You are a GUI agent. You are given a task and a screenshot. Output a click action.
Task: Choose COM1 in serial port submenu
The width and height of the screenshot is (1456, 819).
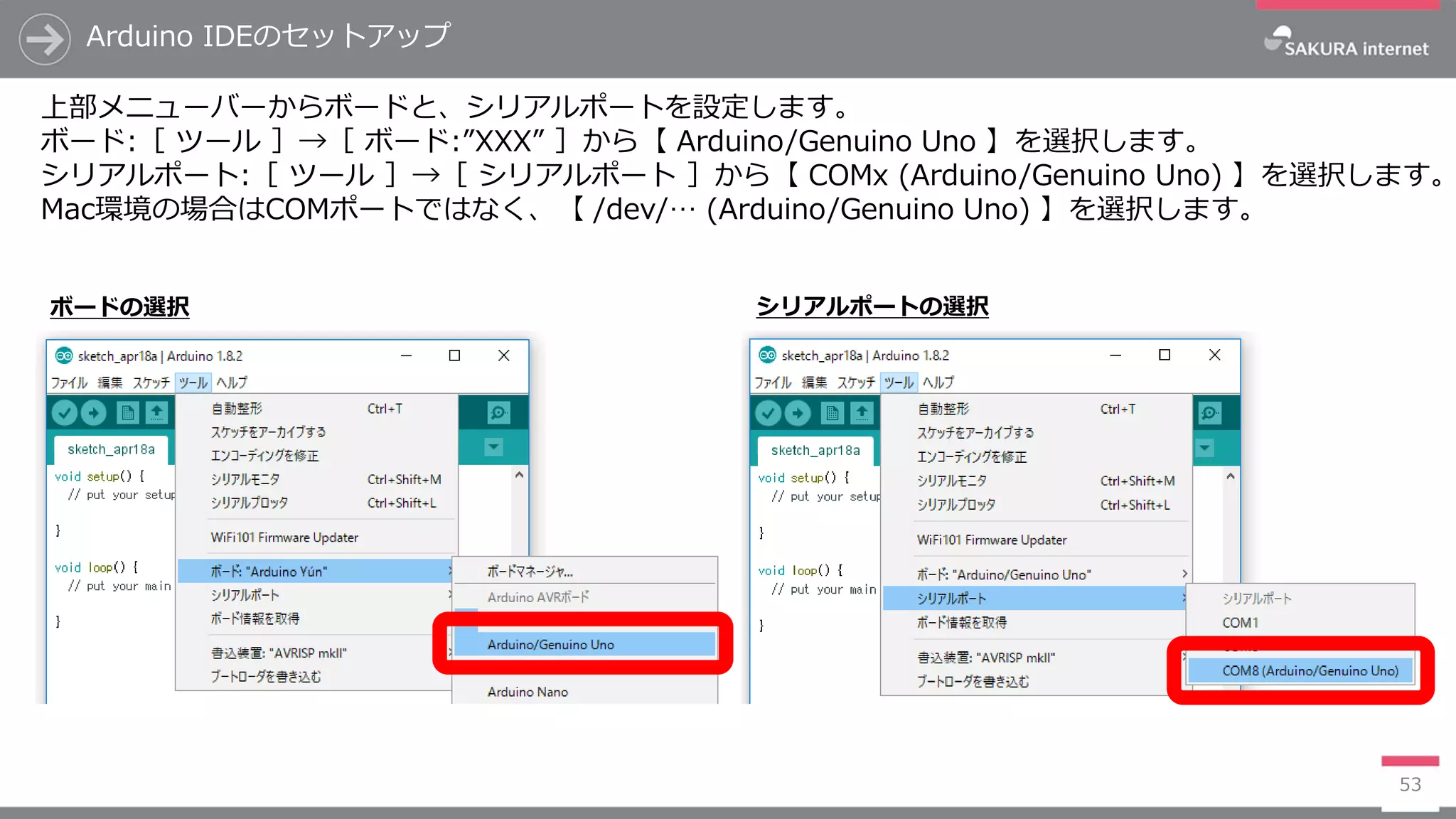click(1300, 623)
